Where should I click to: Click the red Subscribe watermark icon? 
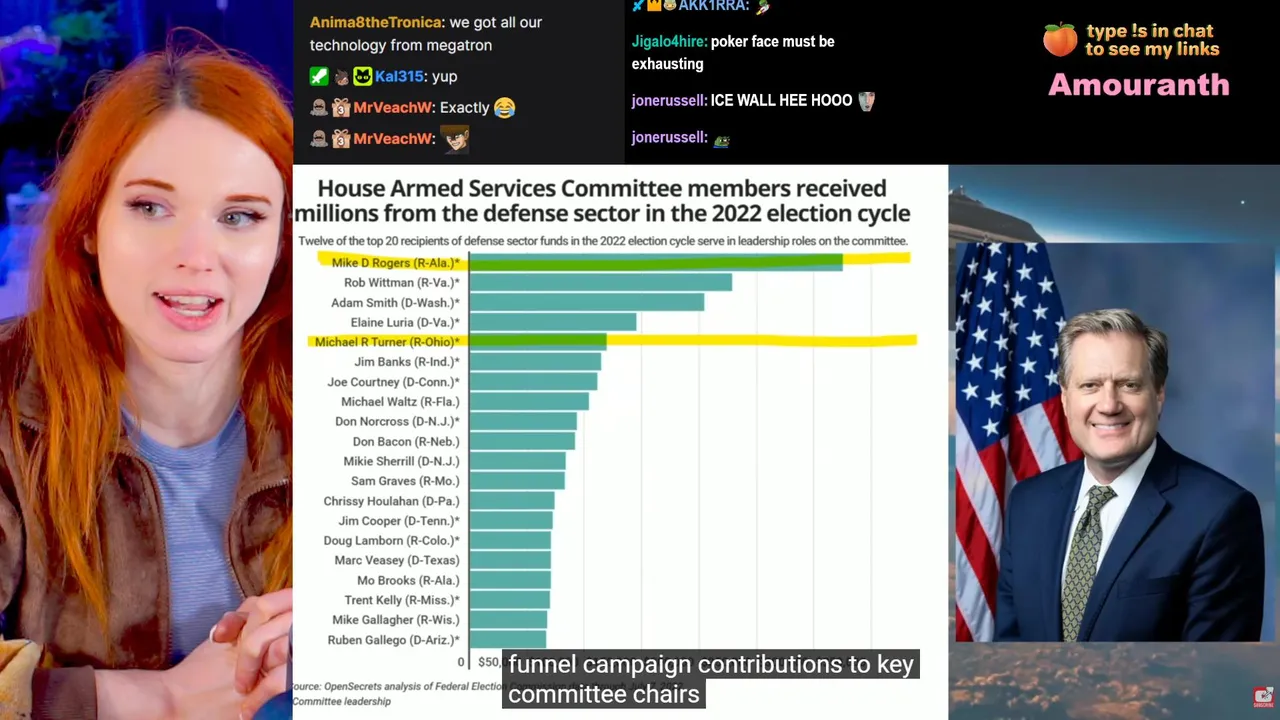pyautogui.click(x=1264, y=697)
